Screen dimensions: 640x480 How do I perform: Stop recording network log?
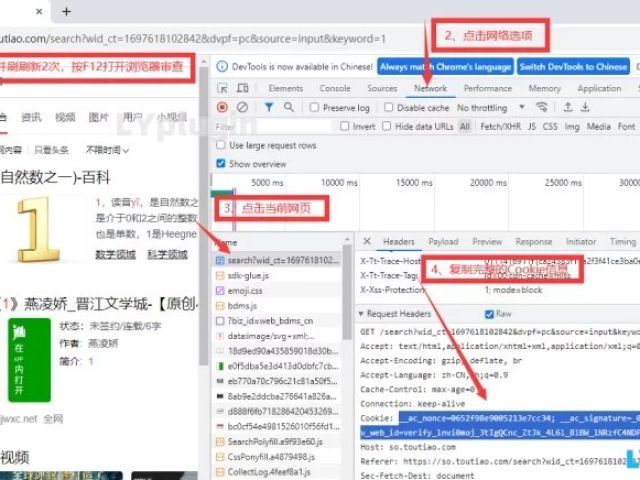(x=222, y=107)
